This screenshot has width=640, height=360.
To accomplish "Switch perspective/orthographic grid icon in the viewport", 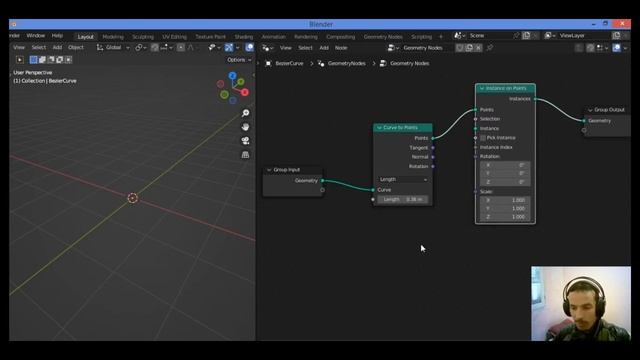I will 245,155.
